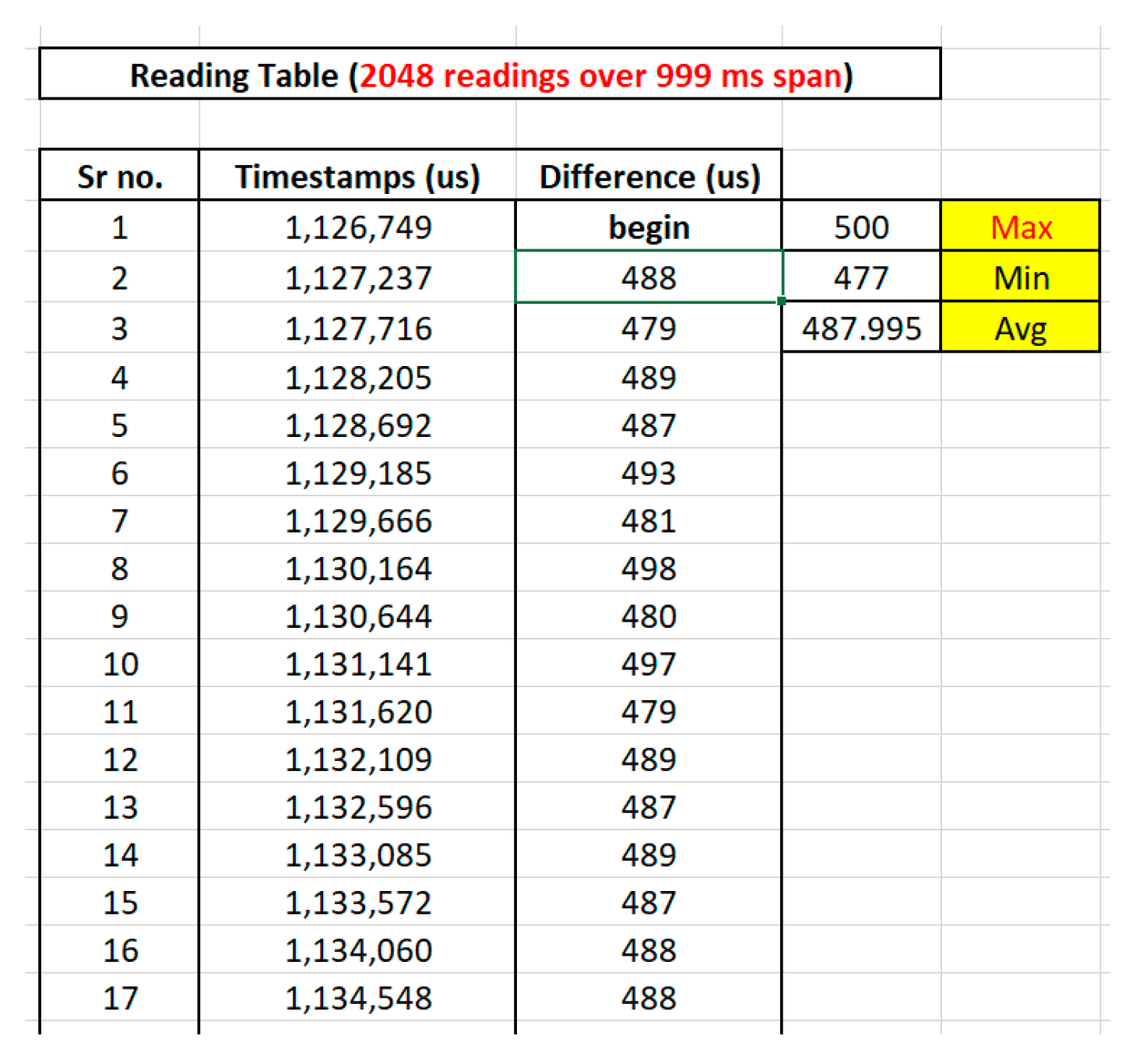
Task: Click the timestamp cell 1,134,548
Action: point(357,998)
